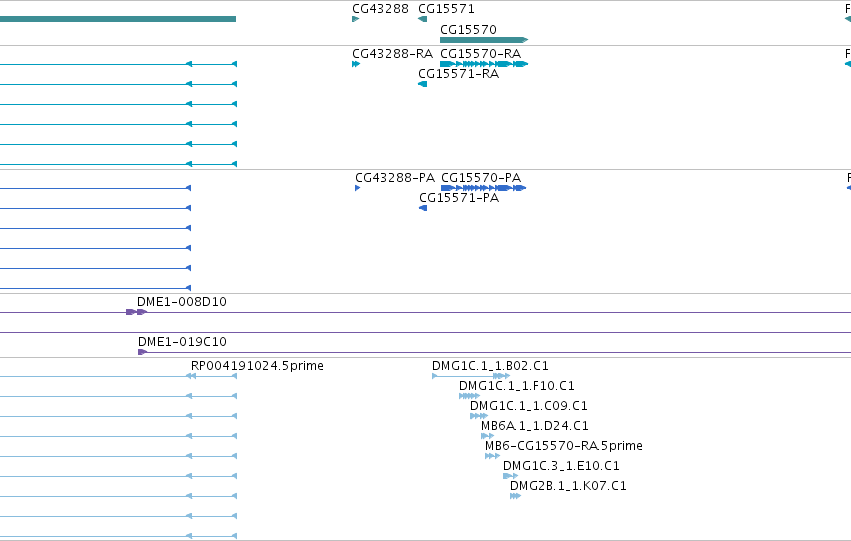The image size is (851, 541).
Task: Select the DMG2B.1_1.K07.C1 EST label
Action: click(x=568, y=486)
